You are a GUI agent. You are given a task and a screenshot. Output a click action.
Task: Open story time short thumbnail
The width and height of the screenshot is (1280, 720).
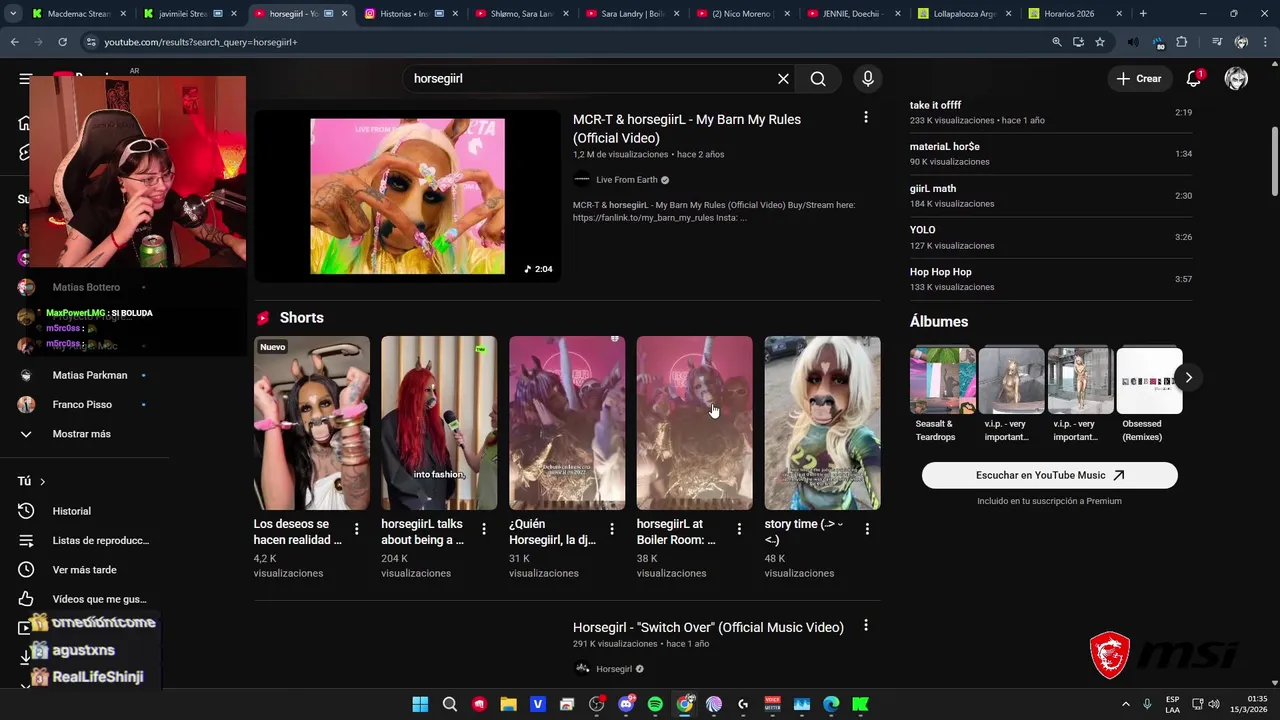pos(822,423)
